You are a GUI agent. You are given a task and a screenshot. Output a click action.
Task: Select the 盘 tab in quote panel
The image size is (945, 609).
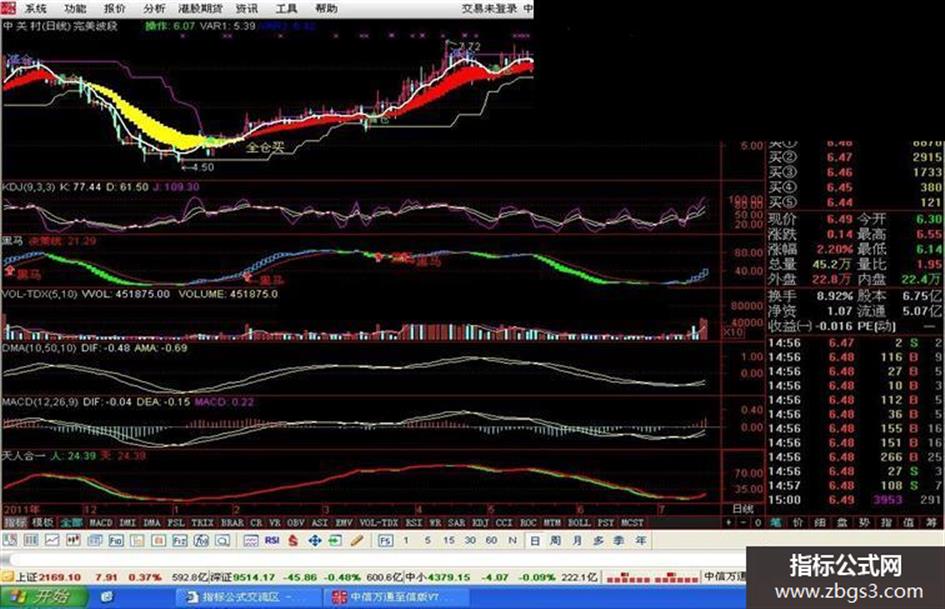coord(842,523)
